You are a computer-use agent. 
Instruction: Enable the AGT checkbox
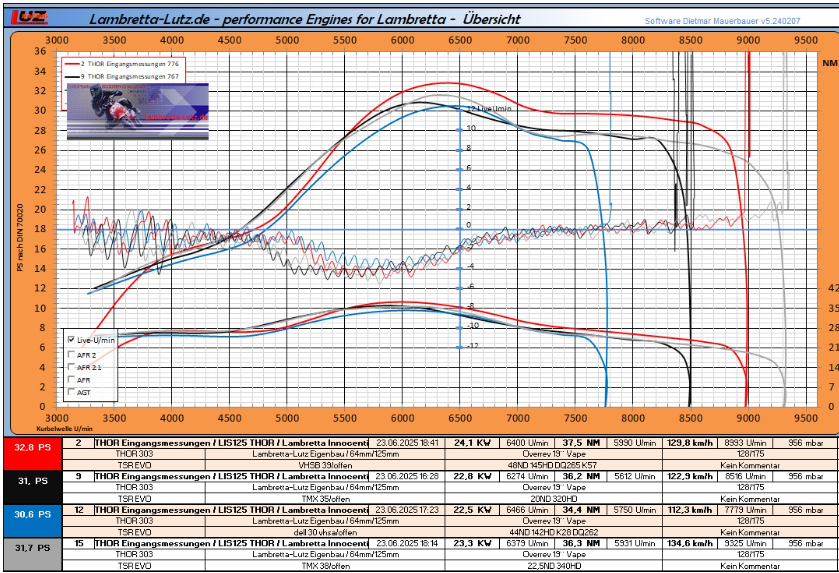71,392
